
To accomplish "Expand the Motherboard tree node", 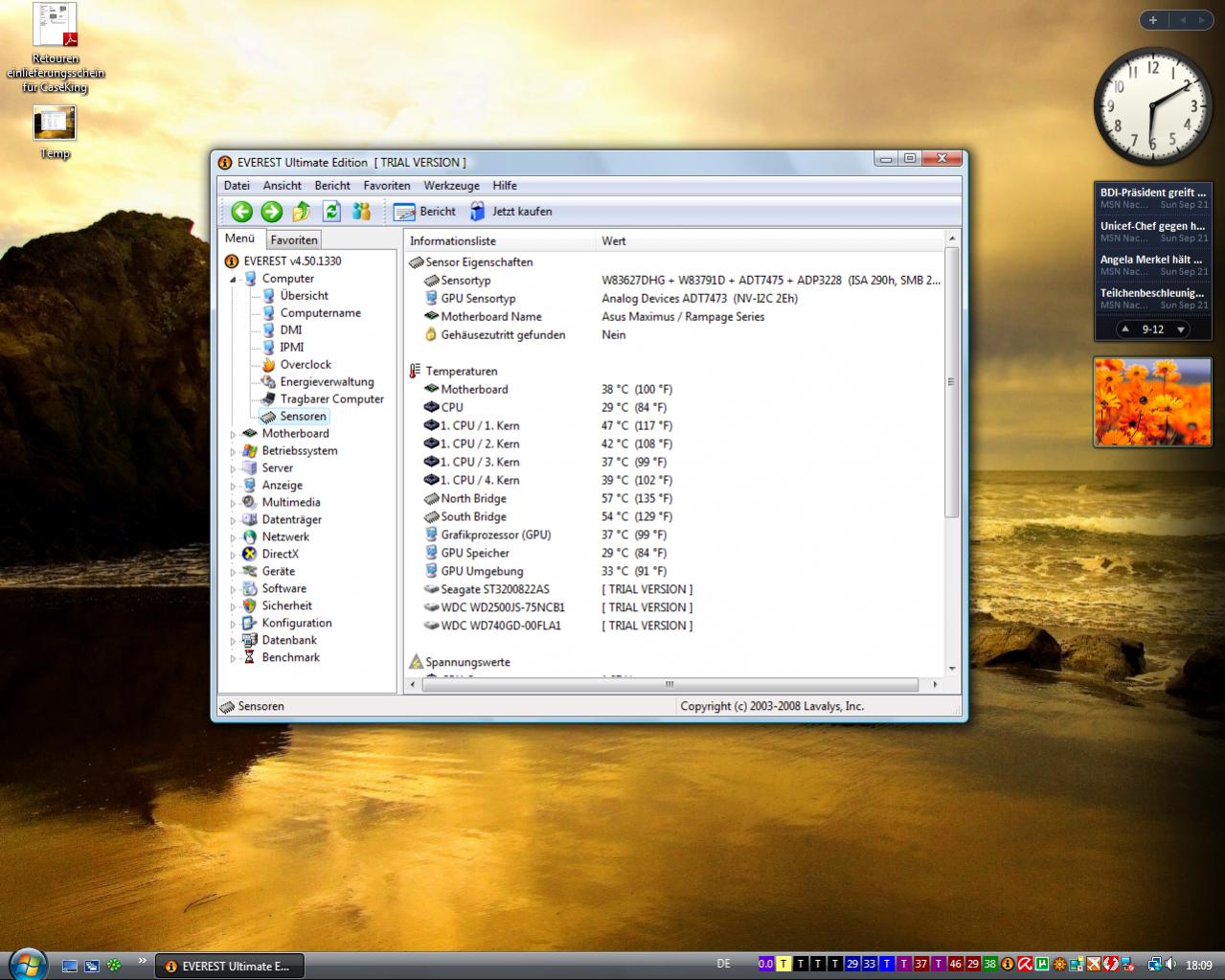I will tap(233, 434).
